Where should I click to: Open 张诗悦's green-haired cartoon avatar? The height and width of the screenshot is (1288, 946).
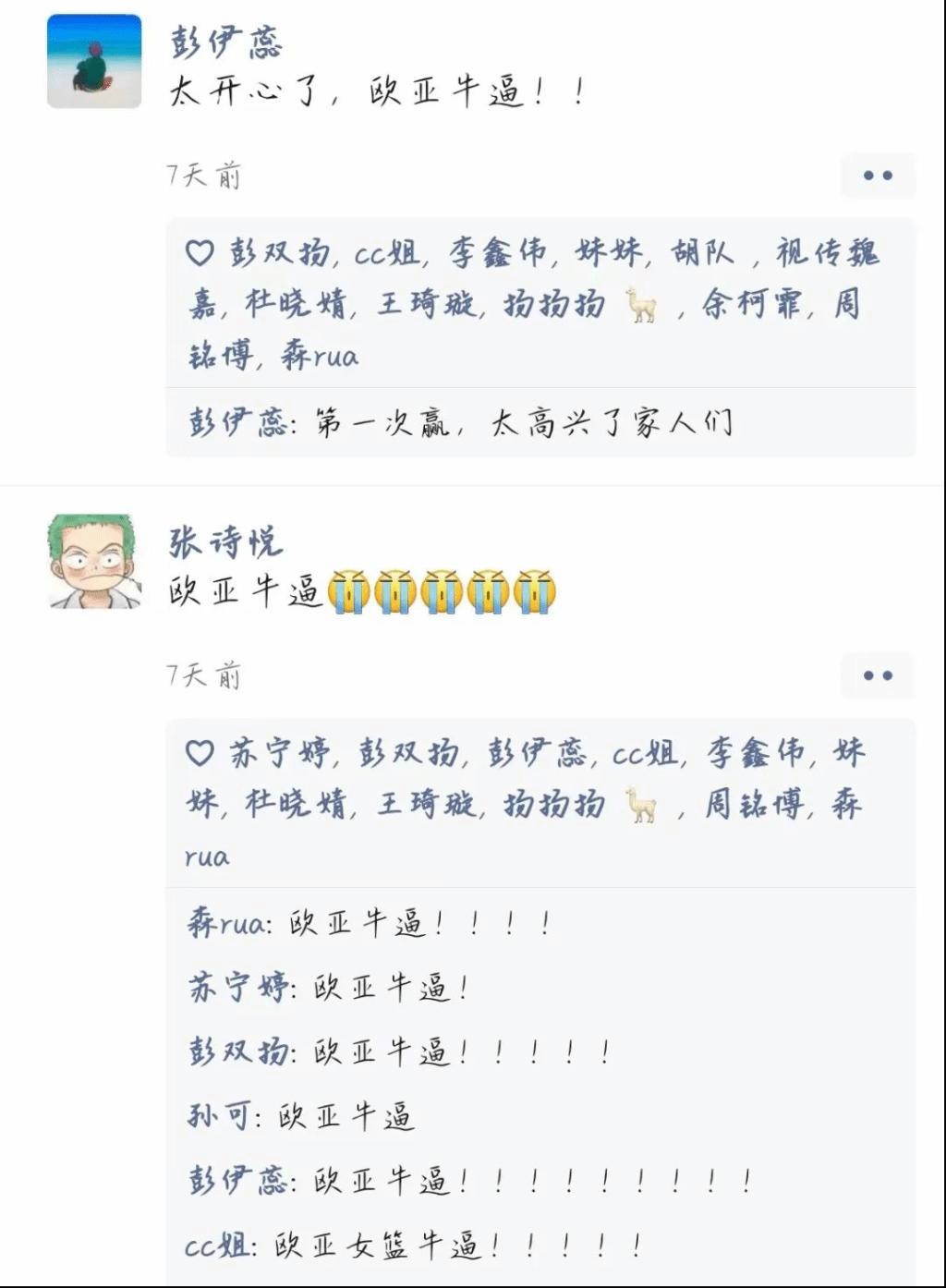(x=94, y=561)
